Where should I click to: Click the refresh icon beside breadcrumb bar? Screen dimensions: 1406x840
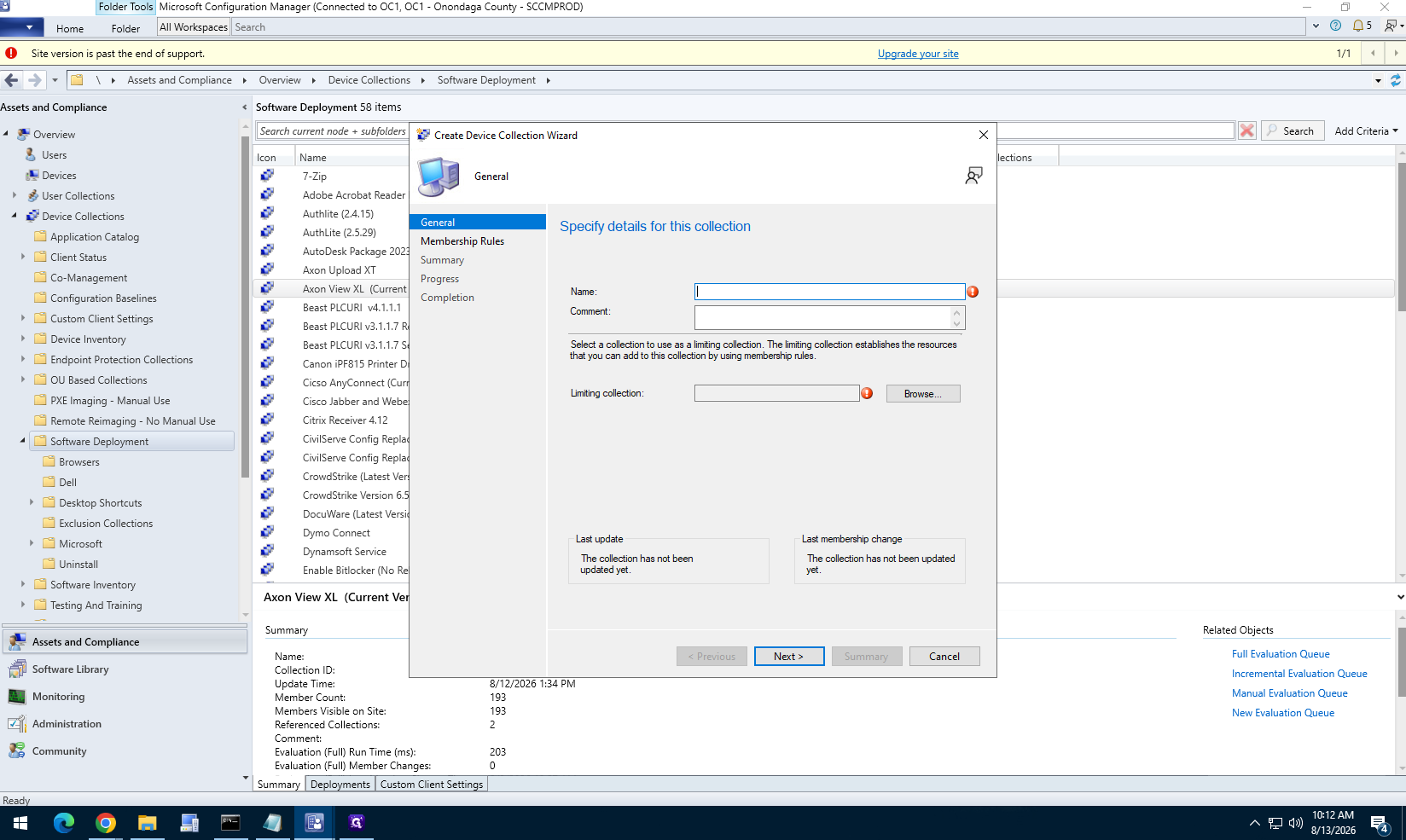[x=1396, y=80]
